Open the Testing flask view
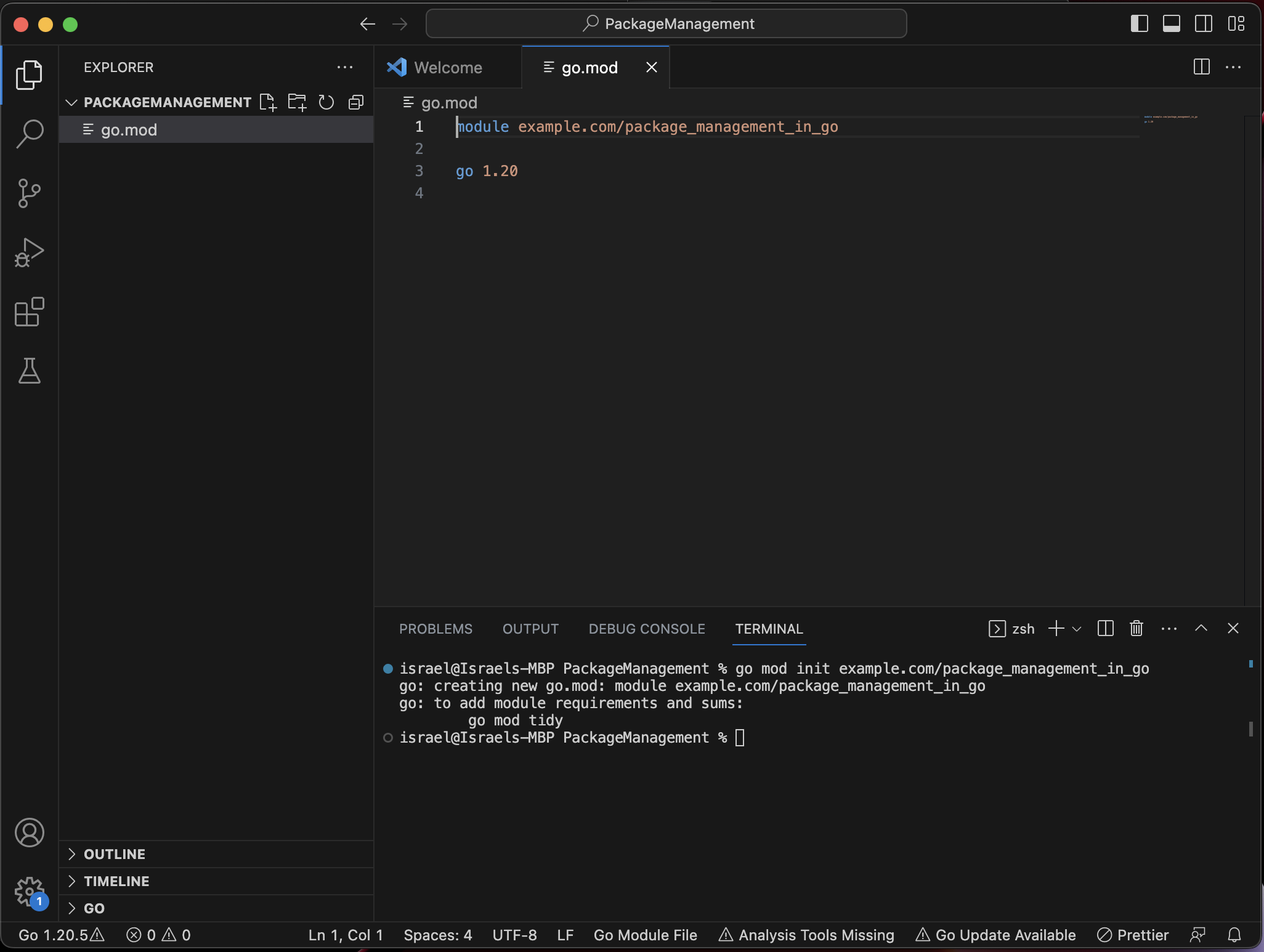 point(29,371)
